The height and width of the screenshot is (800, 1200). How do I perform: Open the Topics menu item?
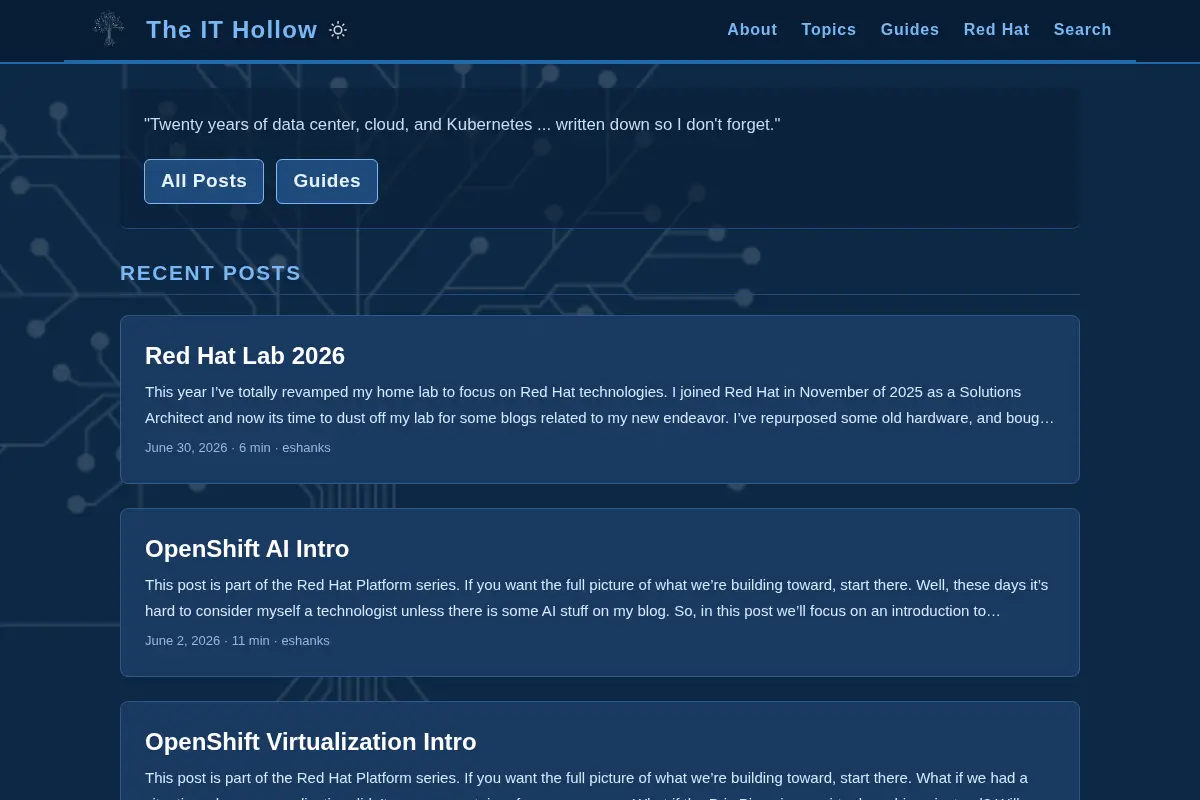pos(829,30)
